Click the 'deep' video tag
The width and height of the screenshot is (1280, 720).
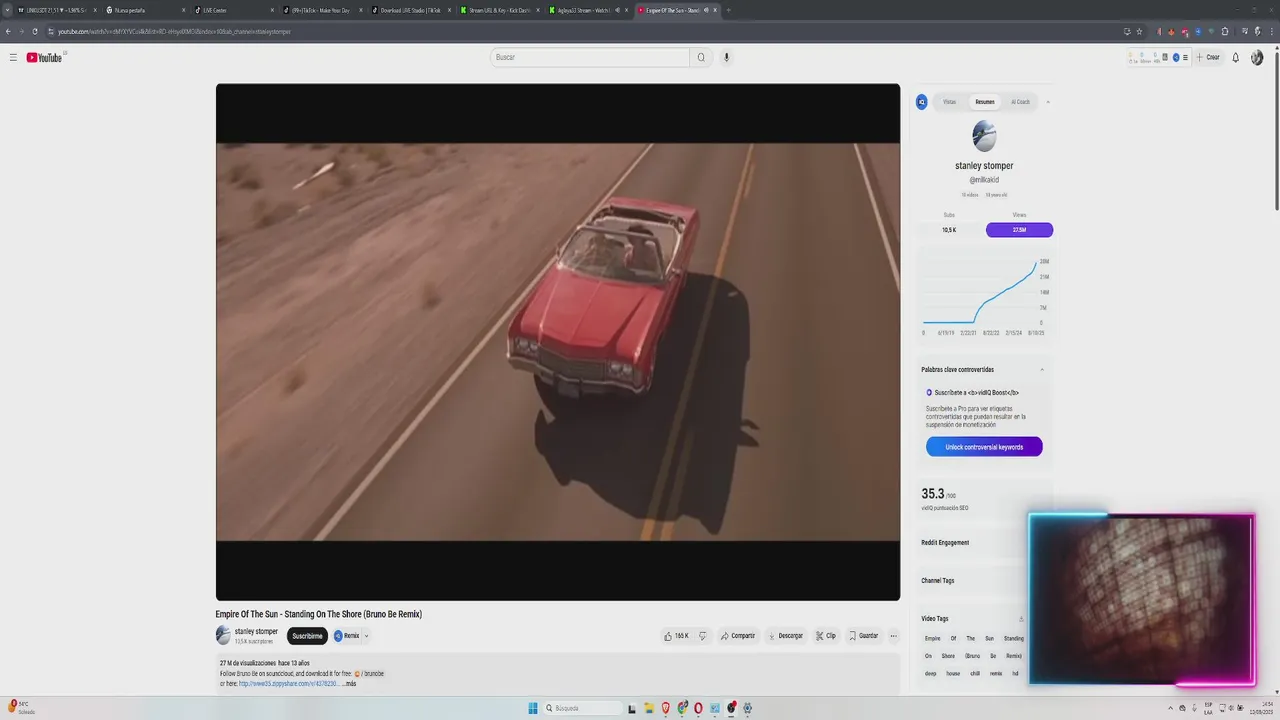click(x=931, y=674)
